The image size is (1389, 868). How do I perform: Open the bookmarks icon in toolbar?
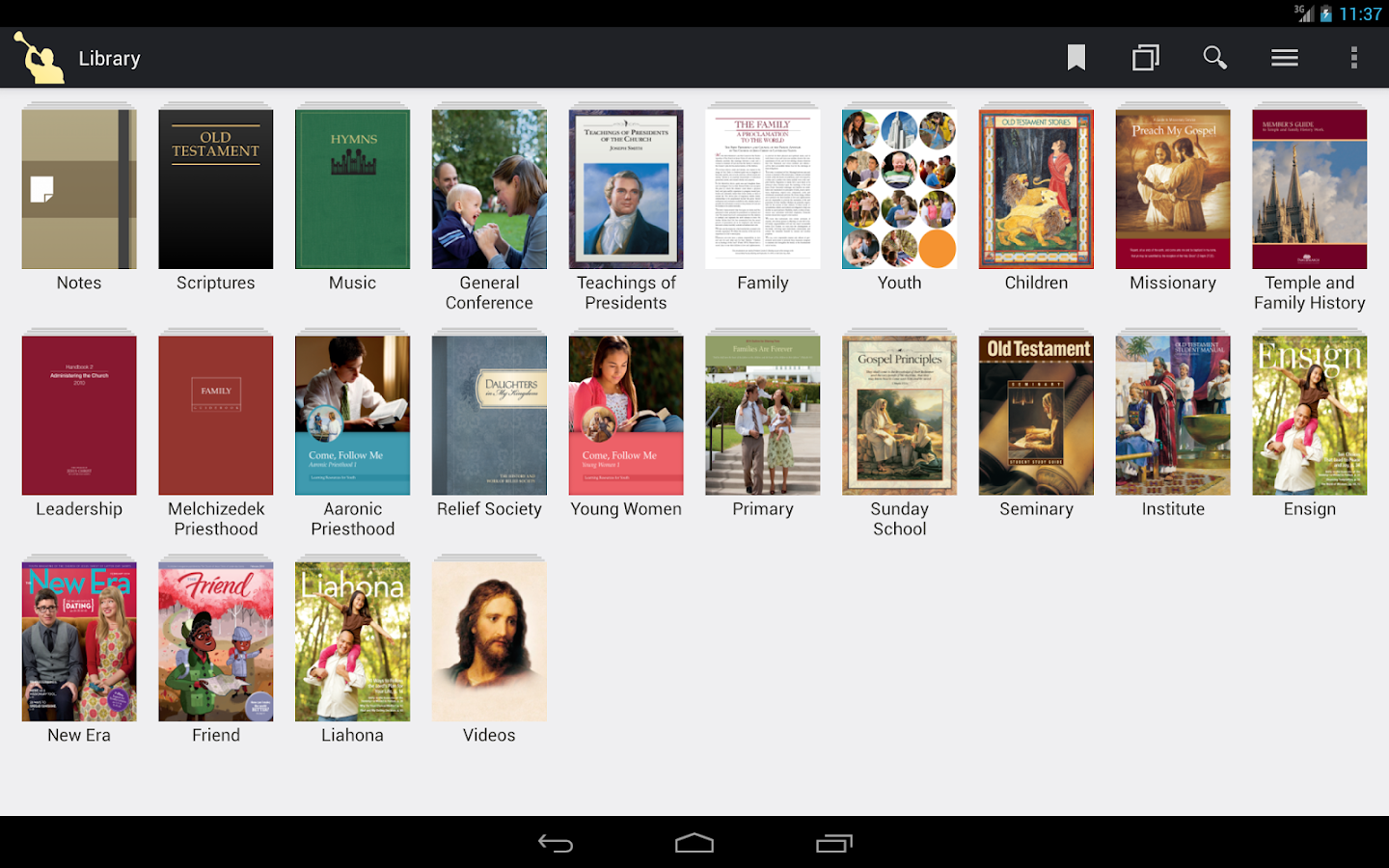pyautogui.click(x=1076, y=58)
